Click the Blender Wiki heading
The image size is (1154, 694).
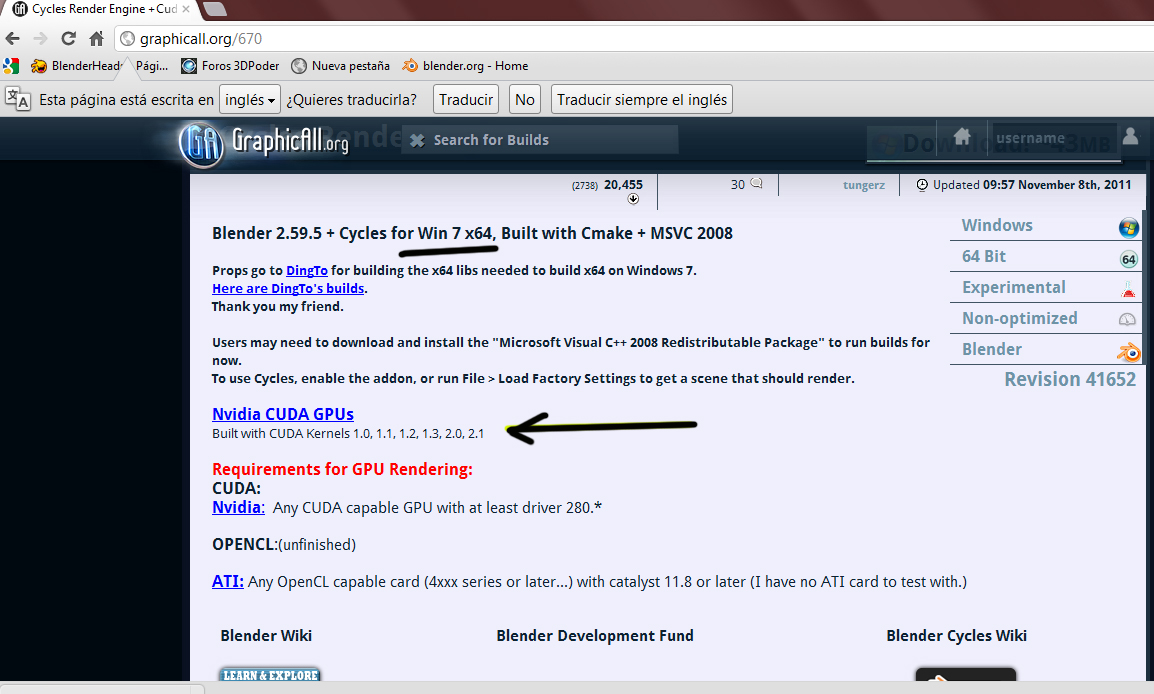[266, 635]
